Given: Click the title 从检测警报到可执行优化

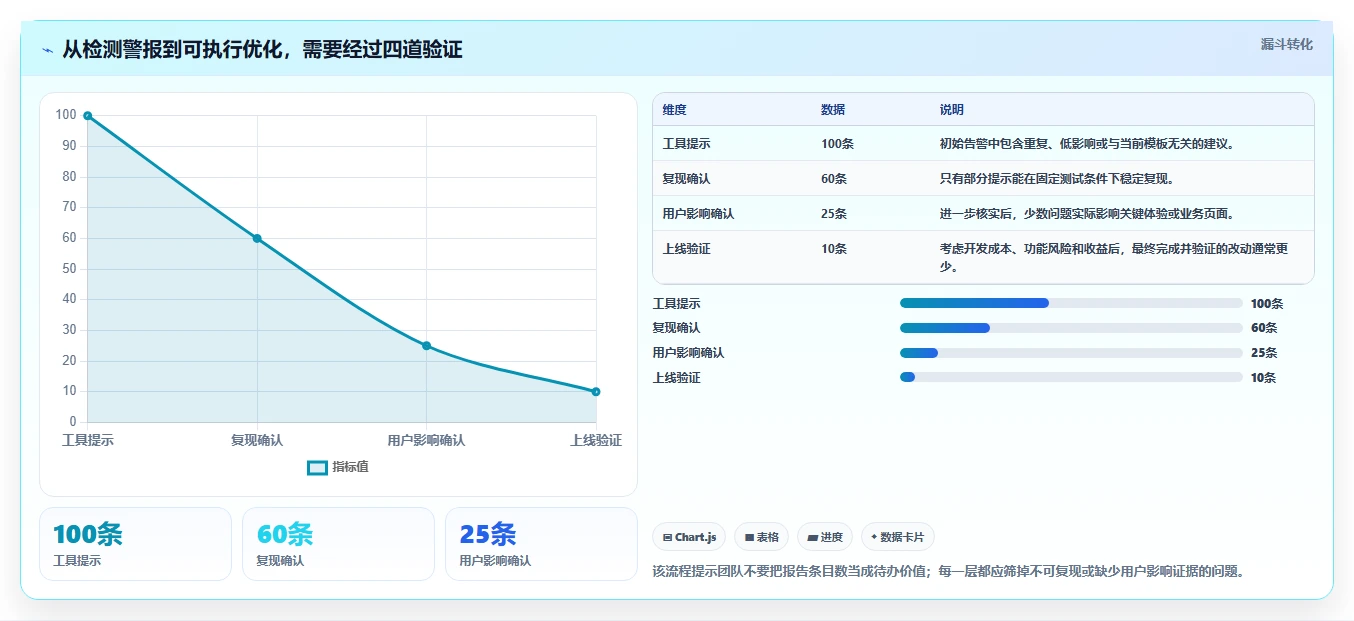Looking at the screenshot, I should pyautogui.click(x=262, y=50).
